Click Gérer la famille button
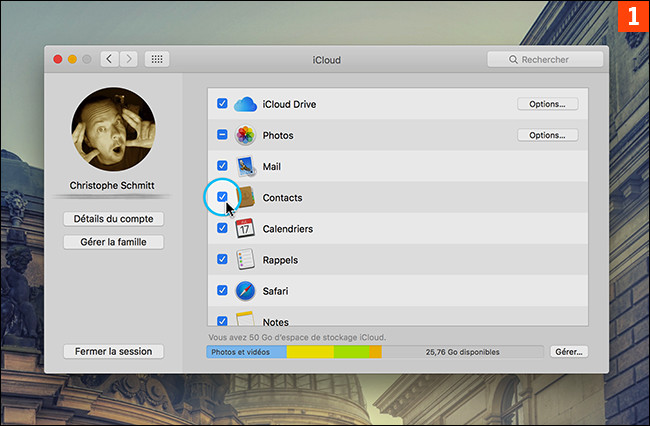The image size is (650, 426). pyautogui.click(x=113, y=242)
